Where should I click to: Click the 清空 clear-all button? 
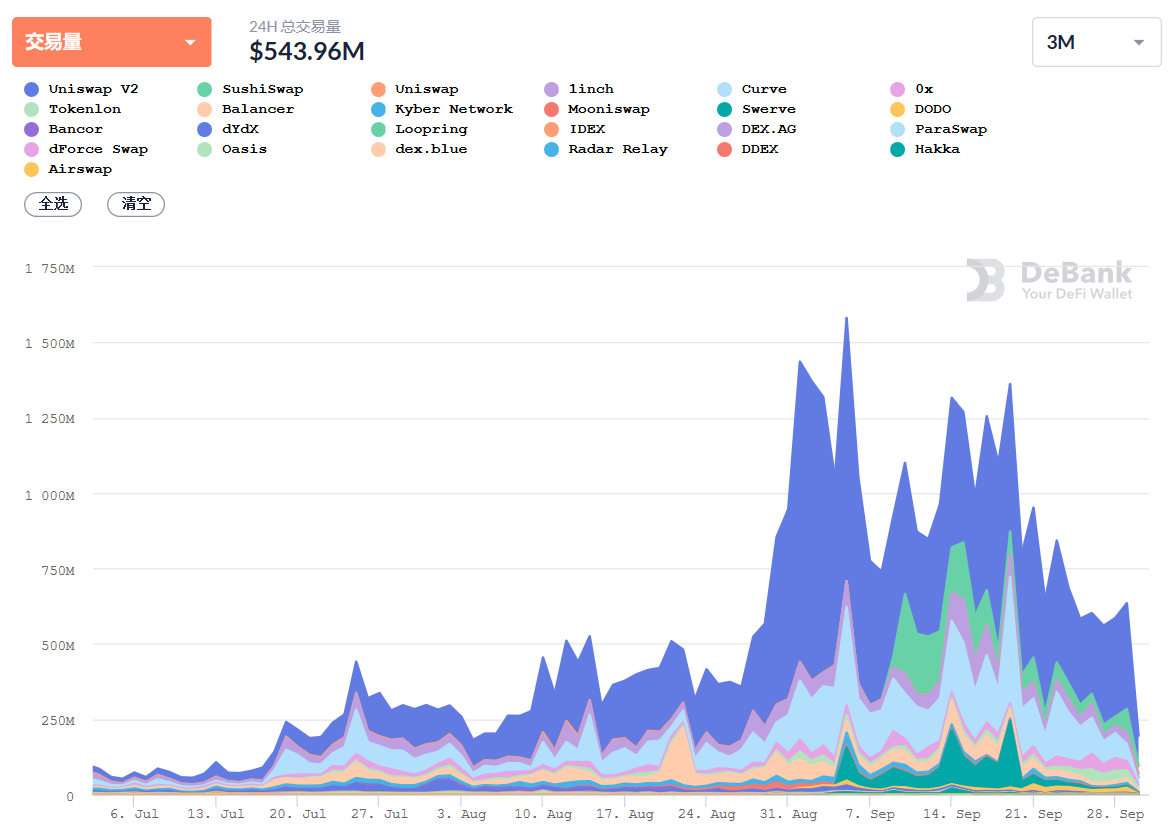pyautogui.click(x=136, y=204)
